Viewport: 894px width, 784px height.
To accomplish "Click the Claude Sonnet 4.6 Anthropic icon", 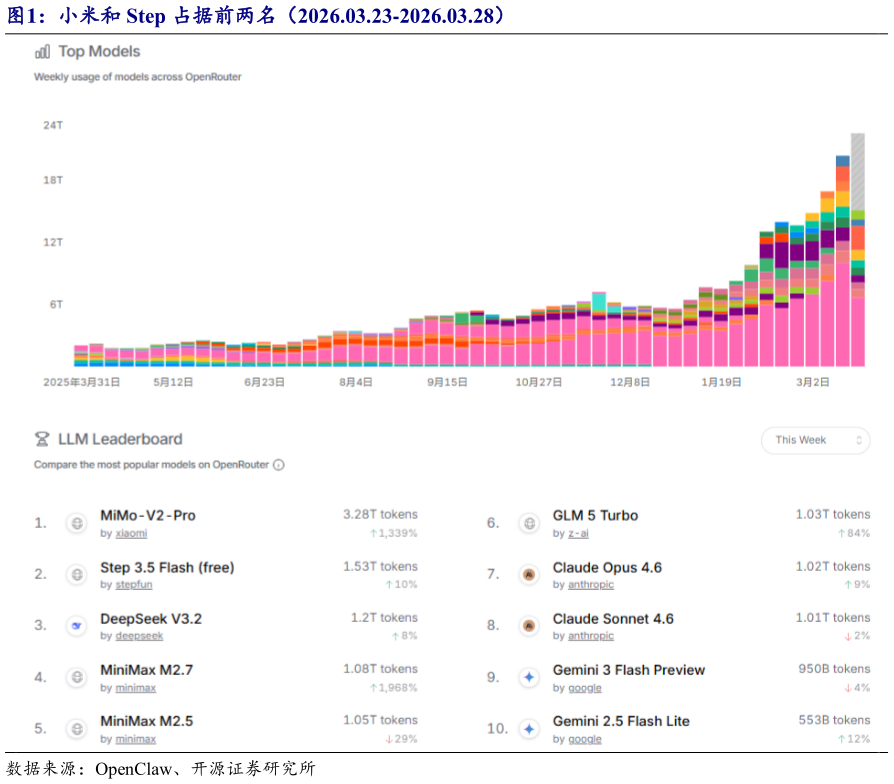I will coord(529,625).
